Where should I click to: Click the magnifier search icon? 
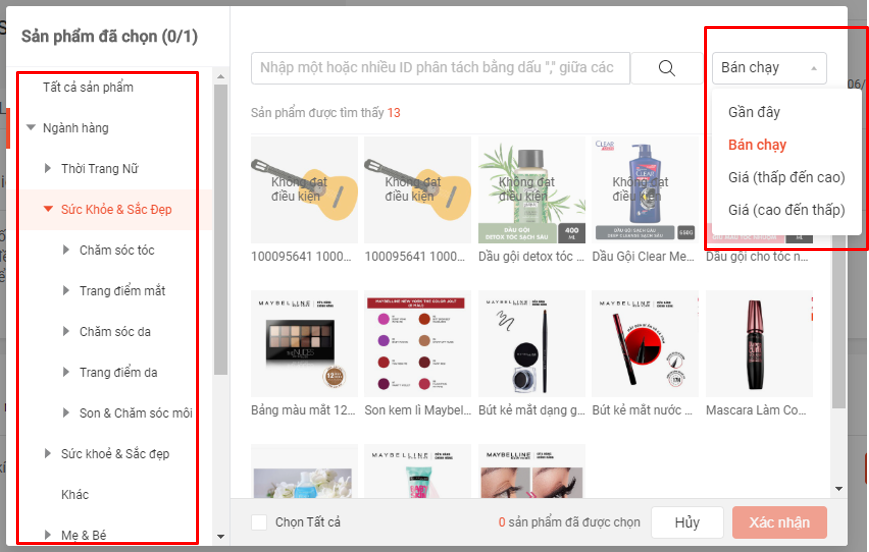coord(666,68)
